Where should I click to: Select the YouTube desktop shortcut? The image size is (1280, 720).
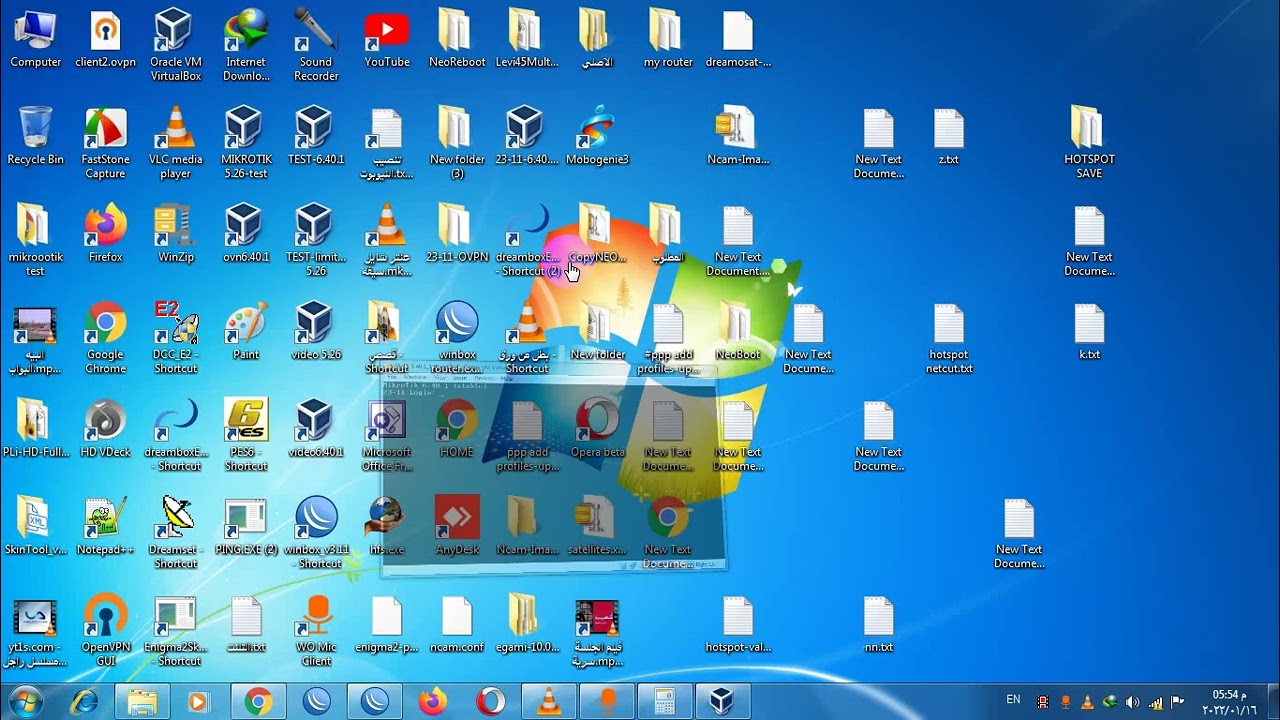[386, 40]
